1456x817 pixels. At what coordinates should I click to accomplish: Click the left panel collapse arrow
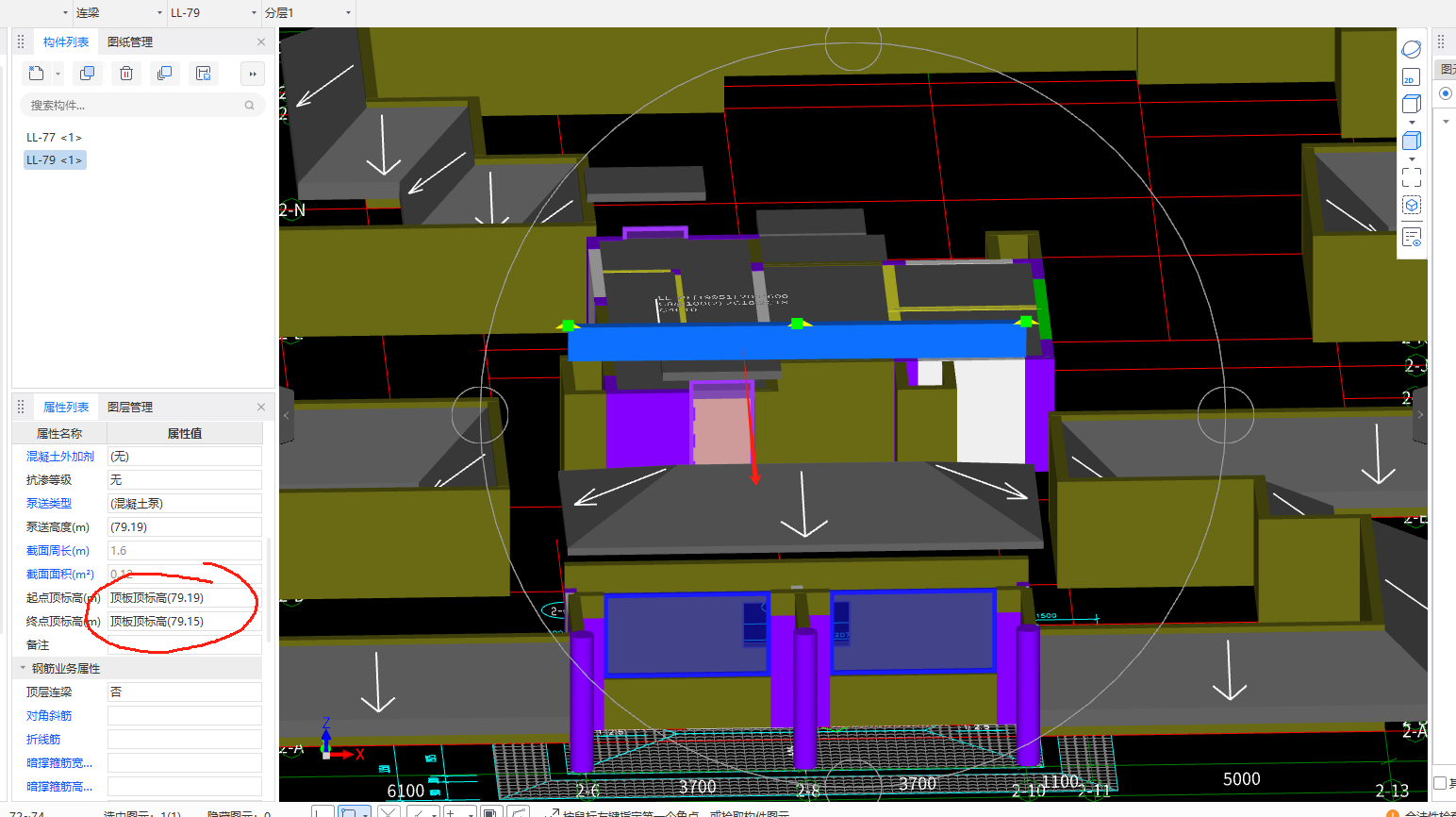[x=286, y=415]
